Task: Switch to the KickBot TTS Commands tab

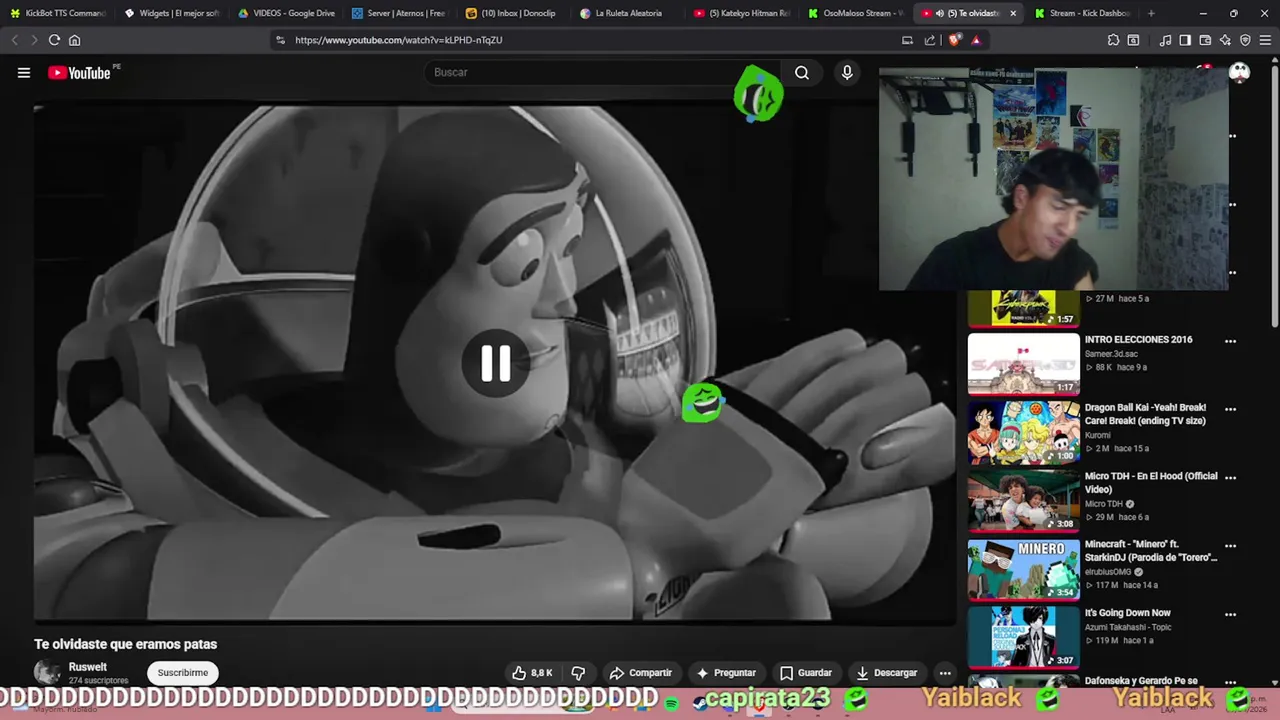Action: (x=57, y=13)
